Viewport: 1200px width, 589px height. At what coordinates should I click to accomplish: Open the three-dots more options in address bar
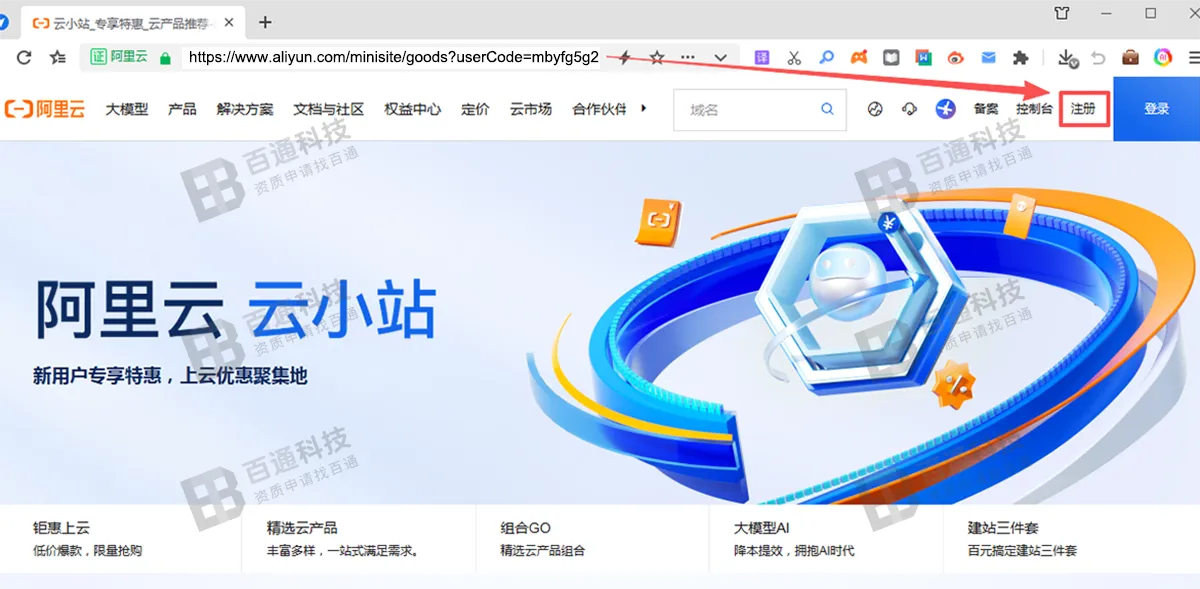(687, 57)
